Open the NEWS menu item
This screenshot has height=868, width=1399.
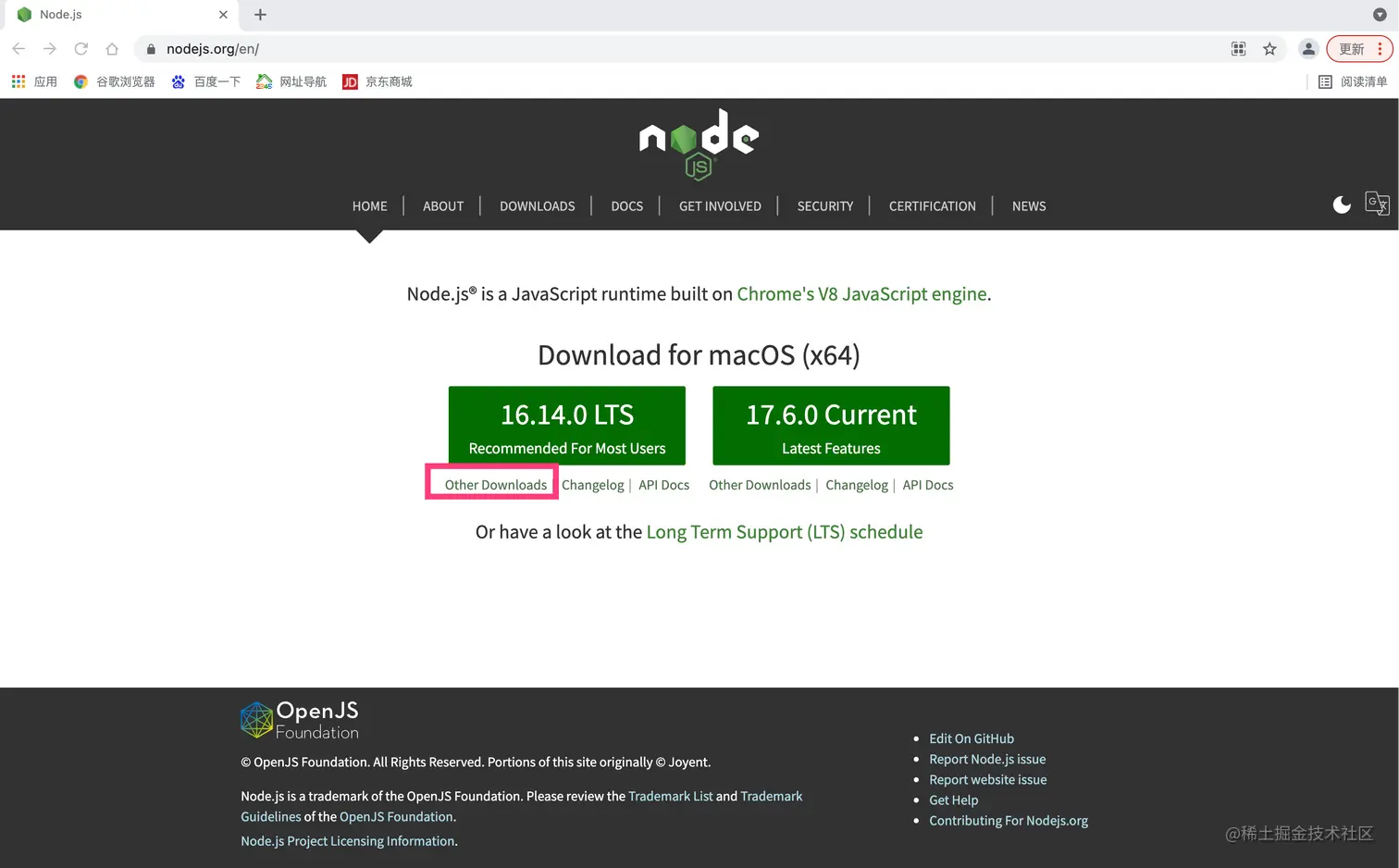pyautogui.click(x=1029, y=206)
